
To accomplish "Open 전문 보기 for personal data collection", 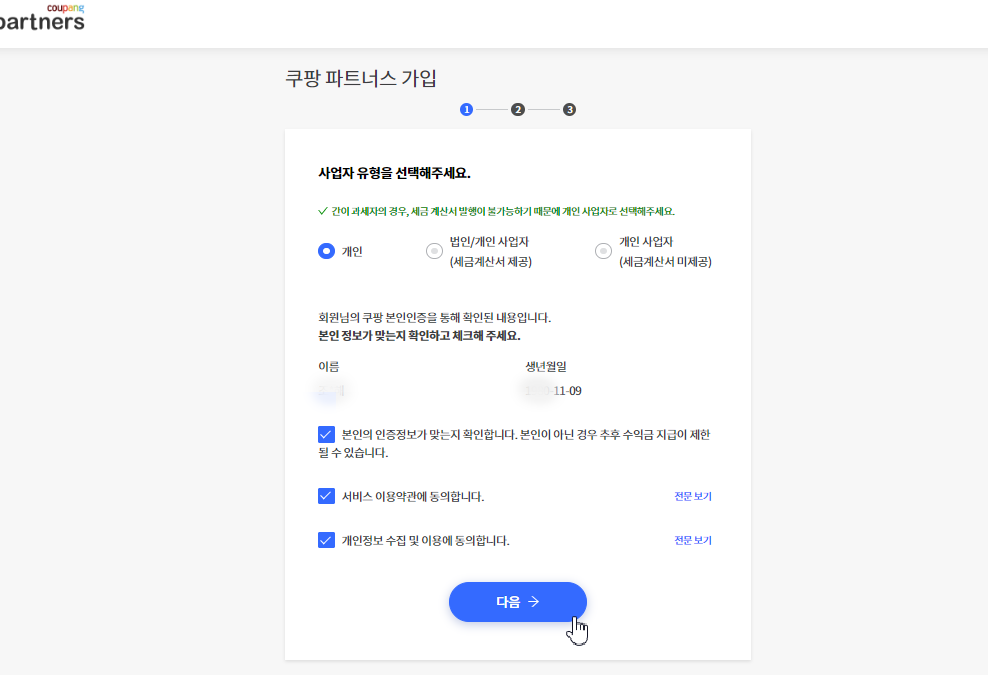I will [693, 540].
